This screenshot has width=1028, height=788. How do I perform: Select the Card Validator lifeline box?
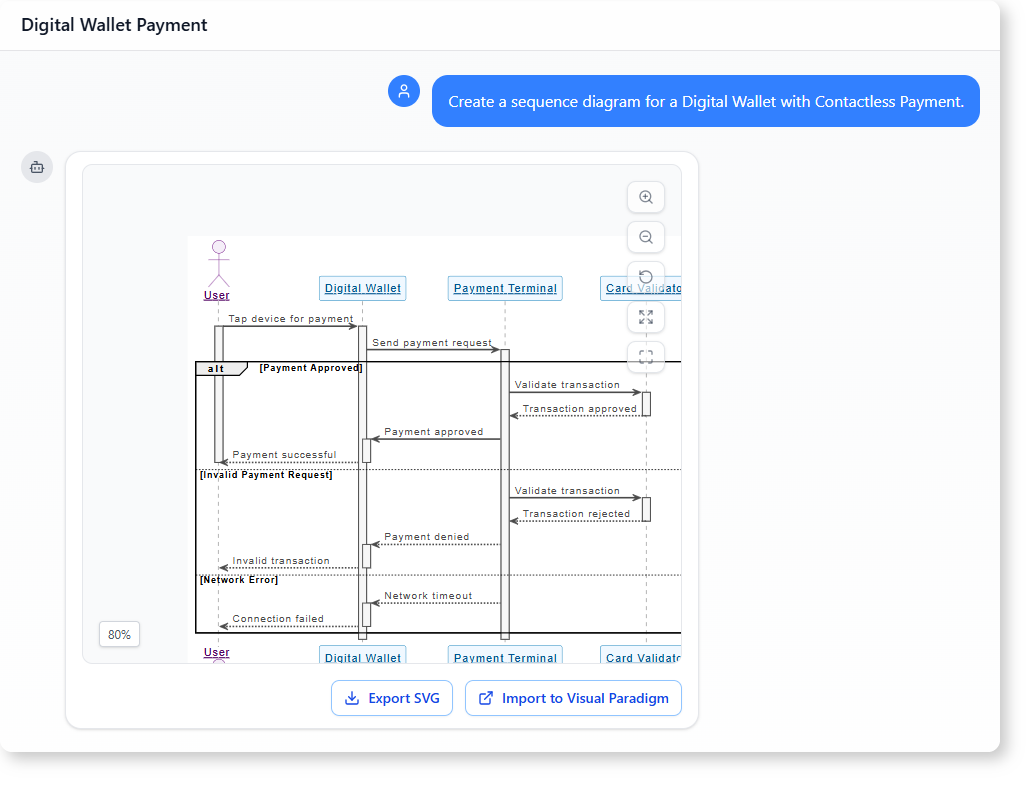pos(642,288)
